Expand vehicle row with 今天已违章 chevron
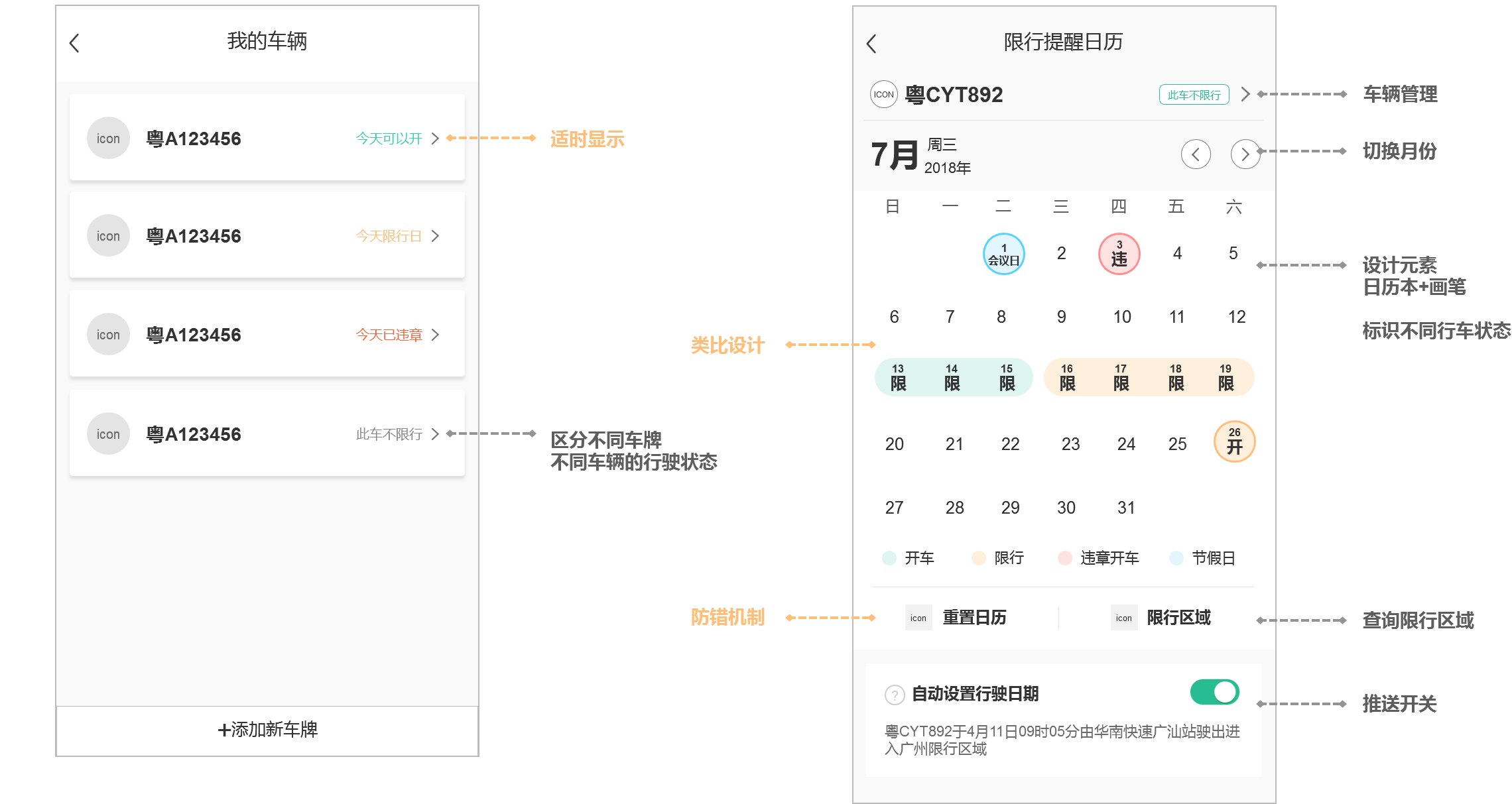Viewport: 1512px width, 804px height. pos(435,335)
